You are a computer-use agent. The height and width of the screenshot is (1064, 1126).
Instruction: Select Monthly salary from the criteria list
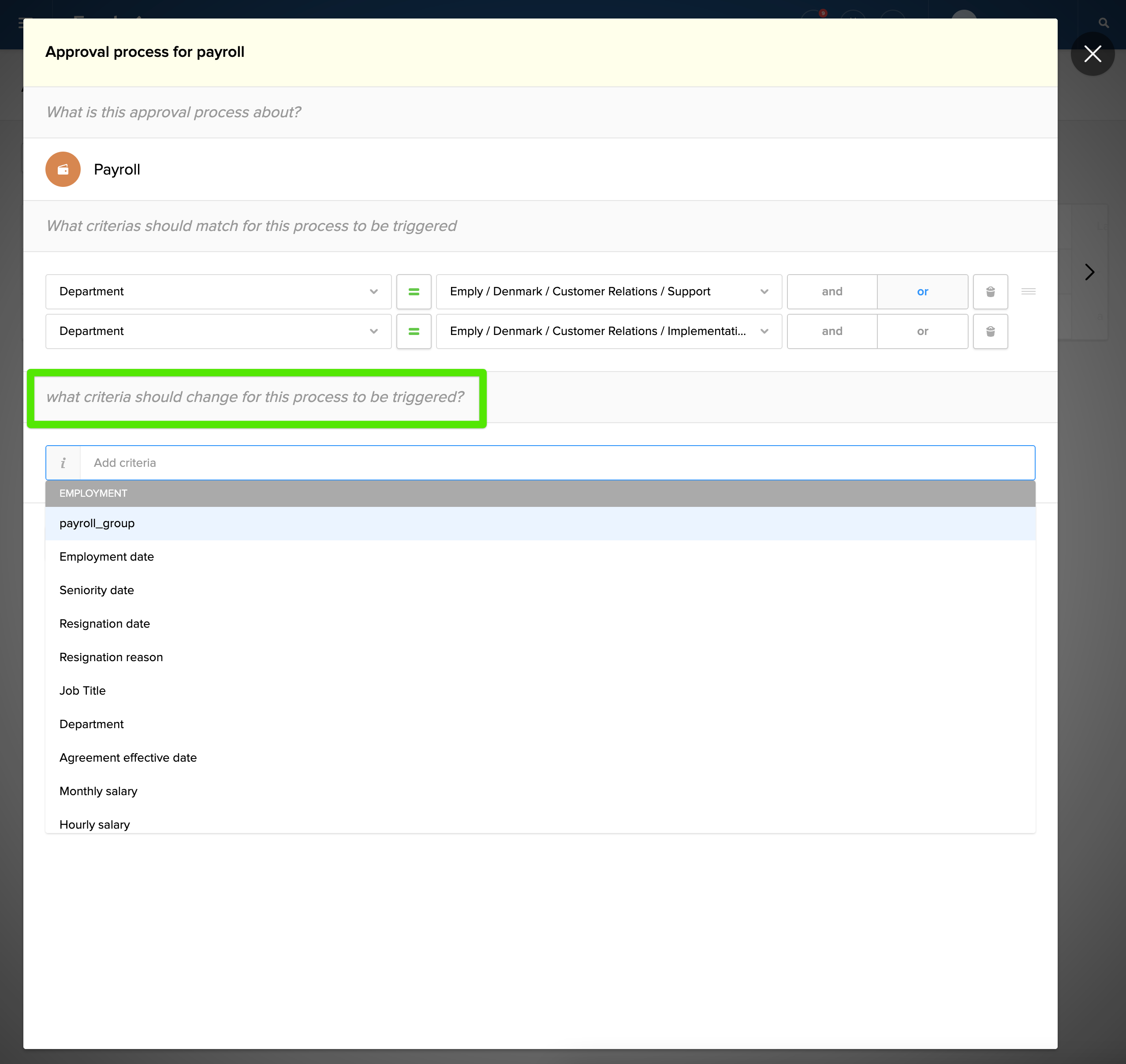[x=99, y=791]
